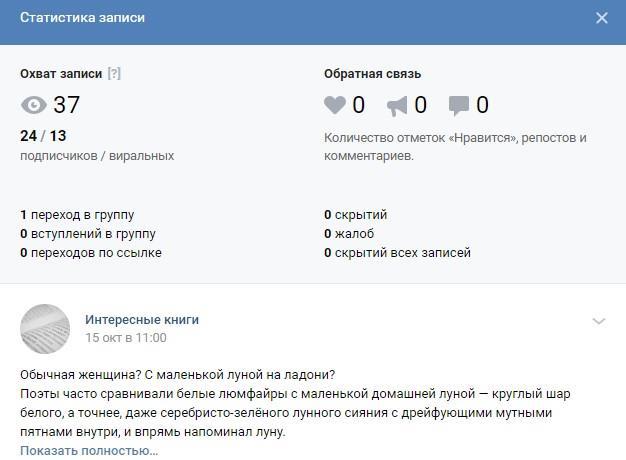This screenshot has height=460, width=626.
Task: Open the Интересные книги group page
Action: [x=142, y=320]
